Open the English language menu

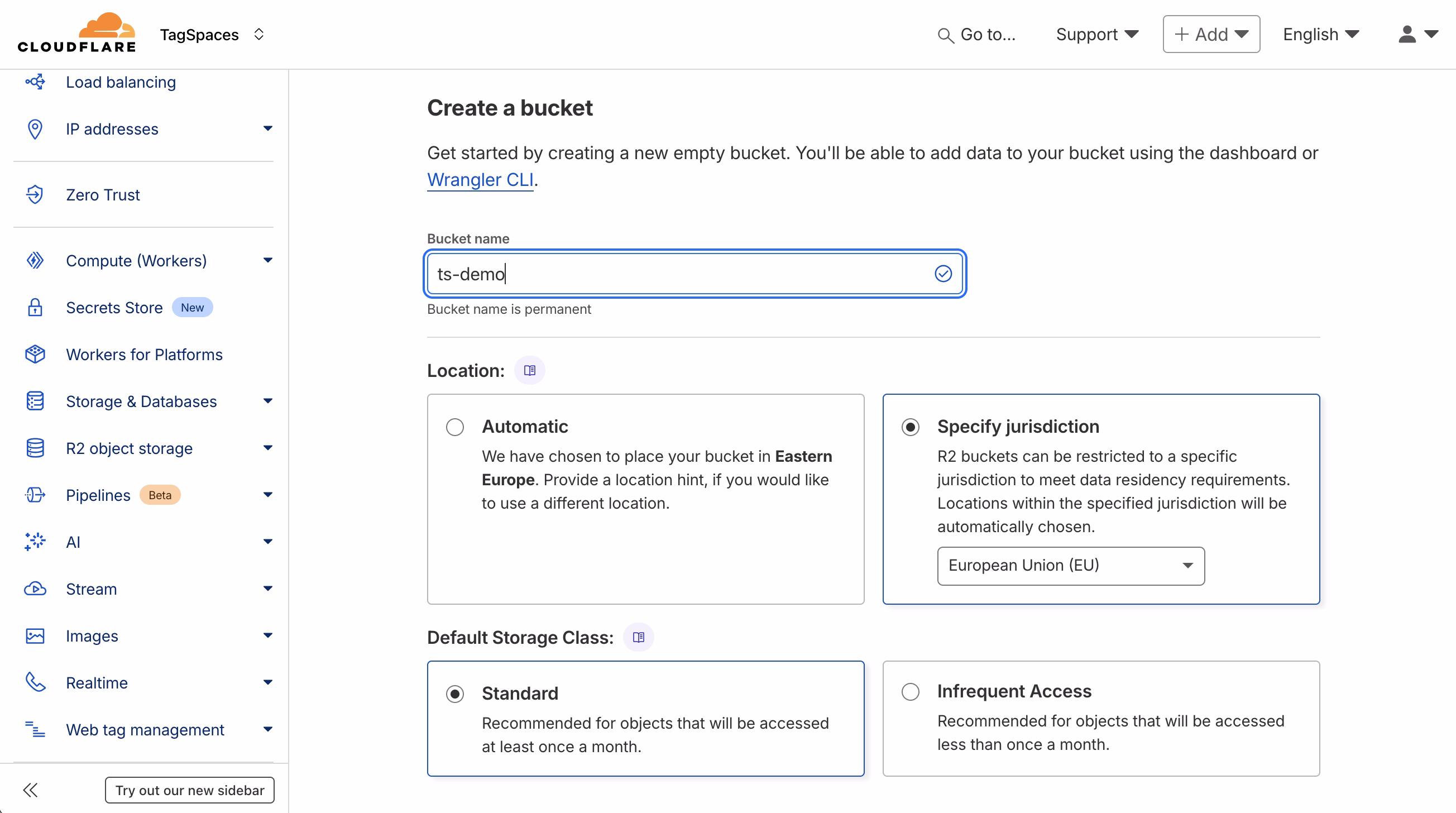pyautogui.click(x=1320, y=35)
